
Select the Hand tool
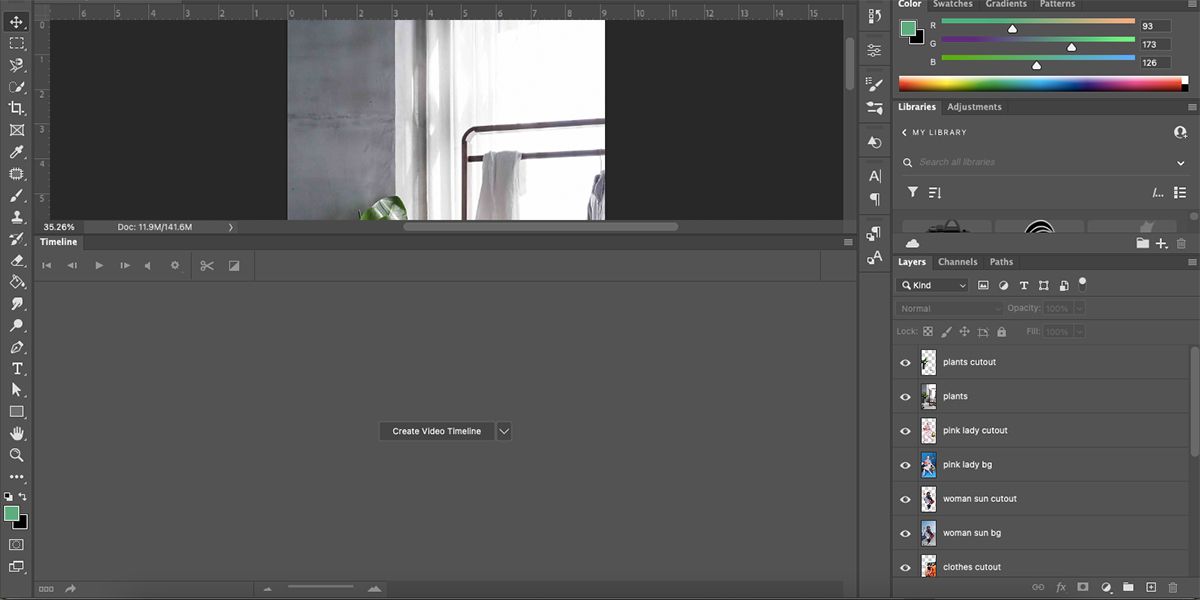[x=17, y=434]
